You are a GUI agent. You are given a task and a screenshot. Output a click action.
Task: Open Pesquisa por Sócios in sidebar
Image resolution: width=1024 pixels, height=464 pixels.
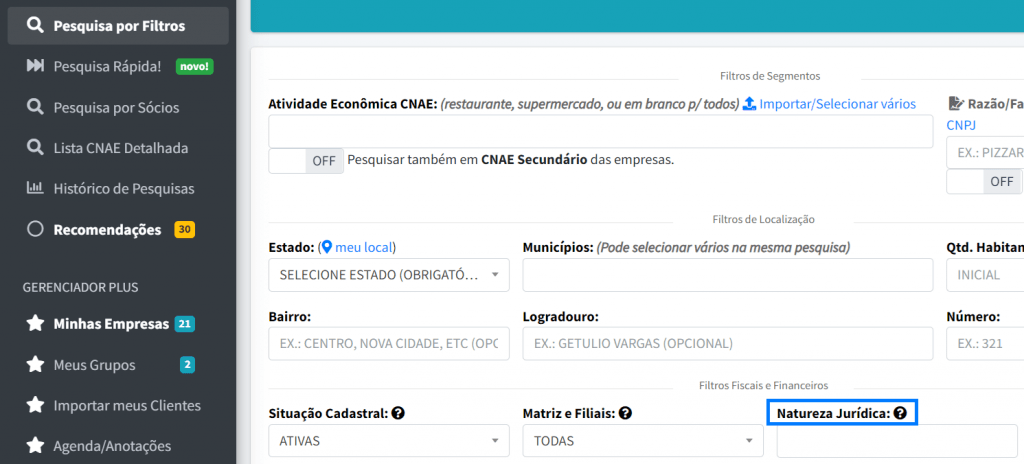pyautogui.click(x=116, y=107)
